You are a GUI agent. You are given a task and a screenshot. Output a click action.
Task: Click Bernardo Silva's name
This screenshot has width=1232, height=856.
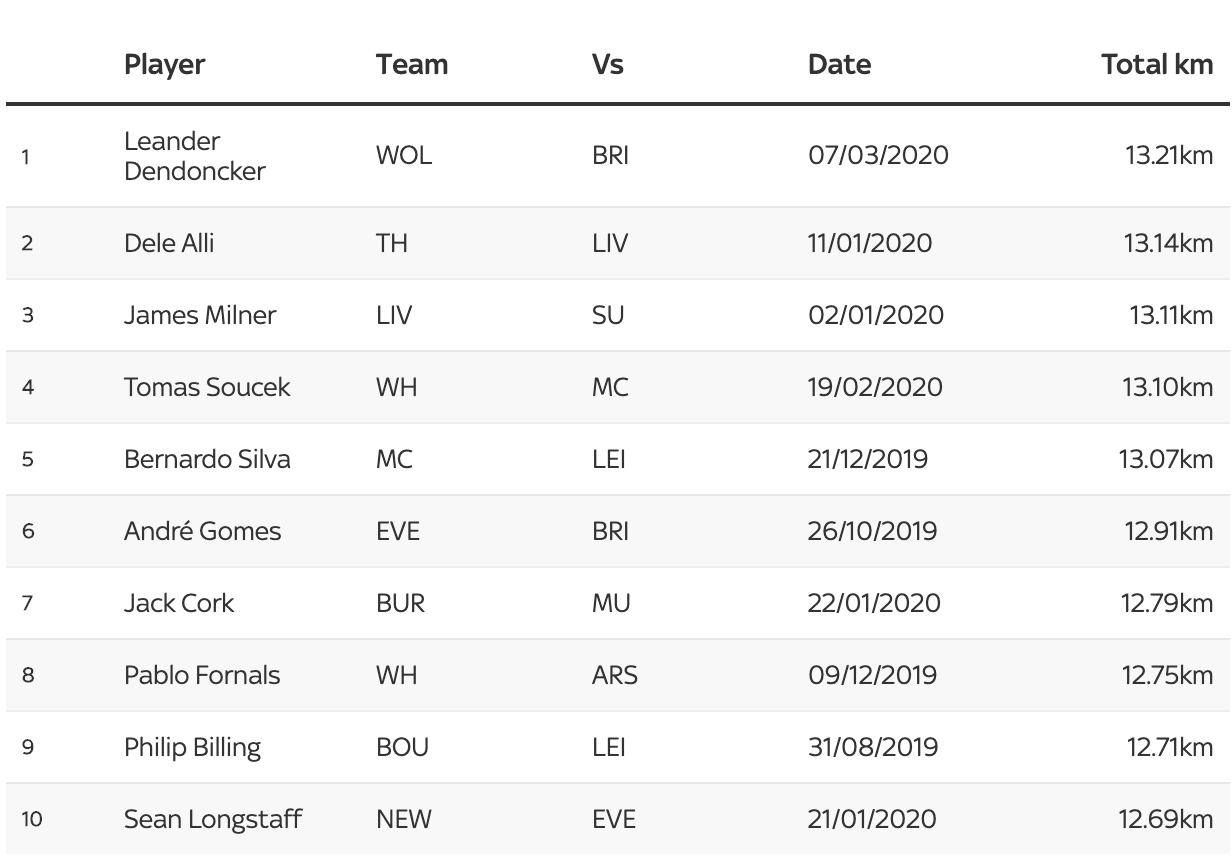click(207, 459)
